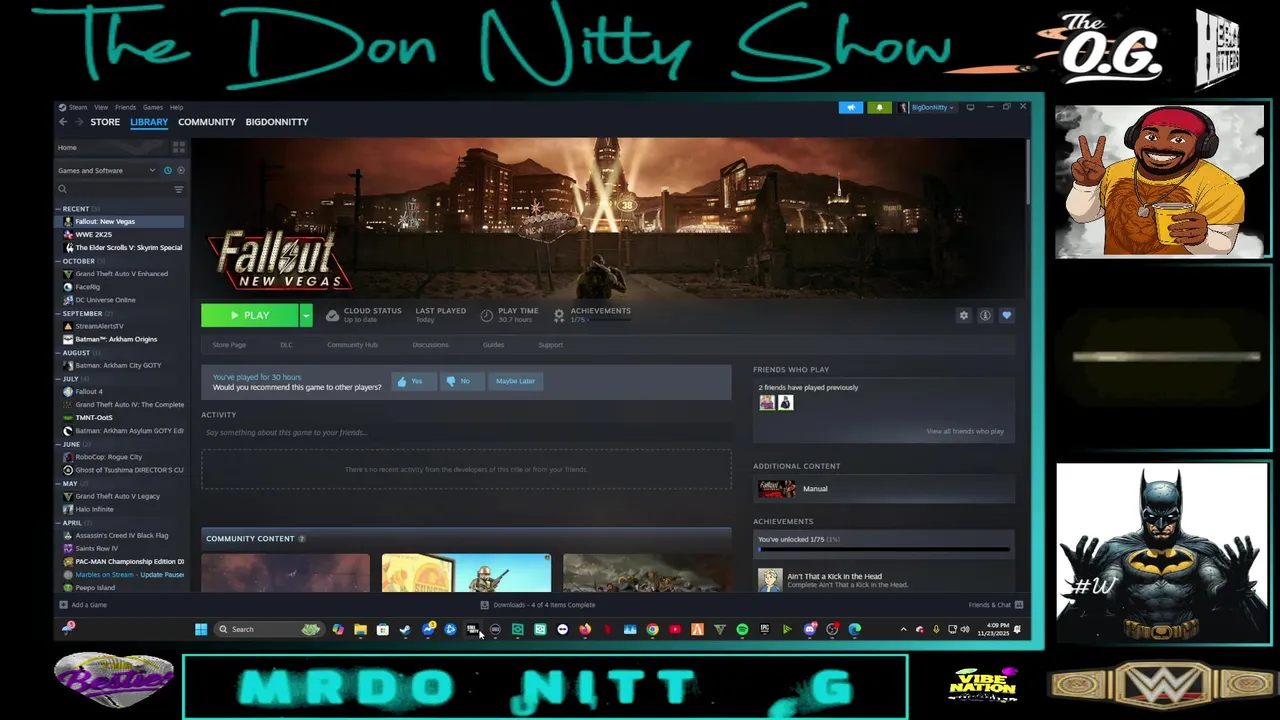Open the Manual additional content item
Screen dimensions: 1280x720
tap(884, 489)
